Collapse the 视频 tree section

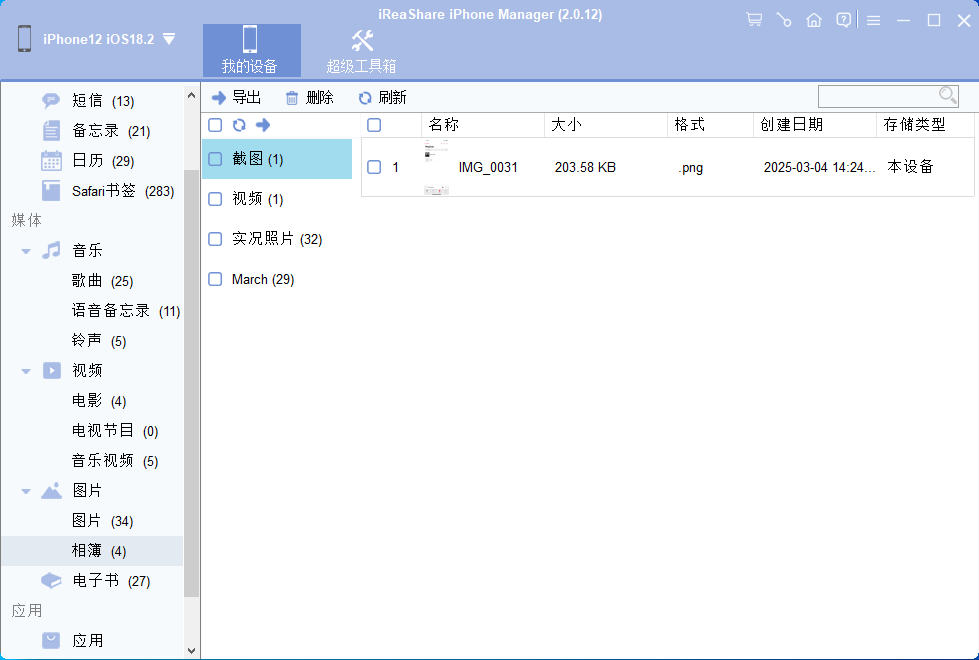[26, 371]
